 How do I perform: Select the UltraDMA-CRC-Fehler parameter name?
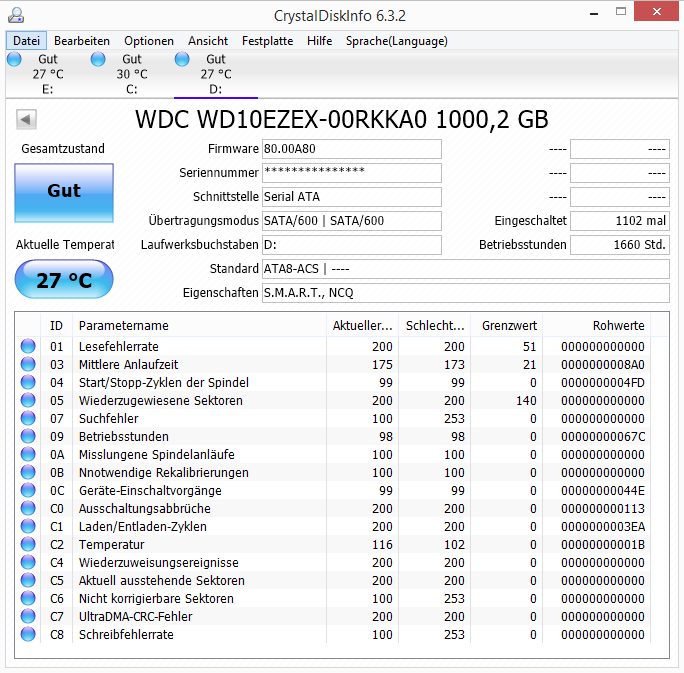point(136,617)
